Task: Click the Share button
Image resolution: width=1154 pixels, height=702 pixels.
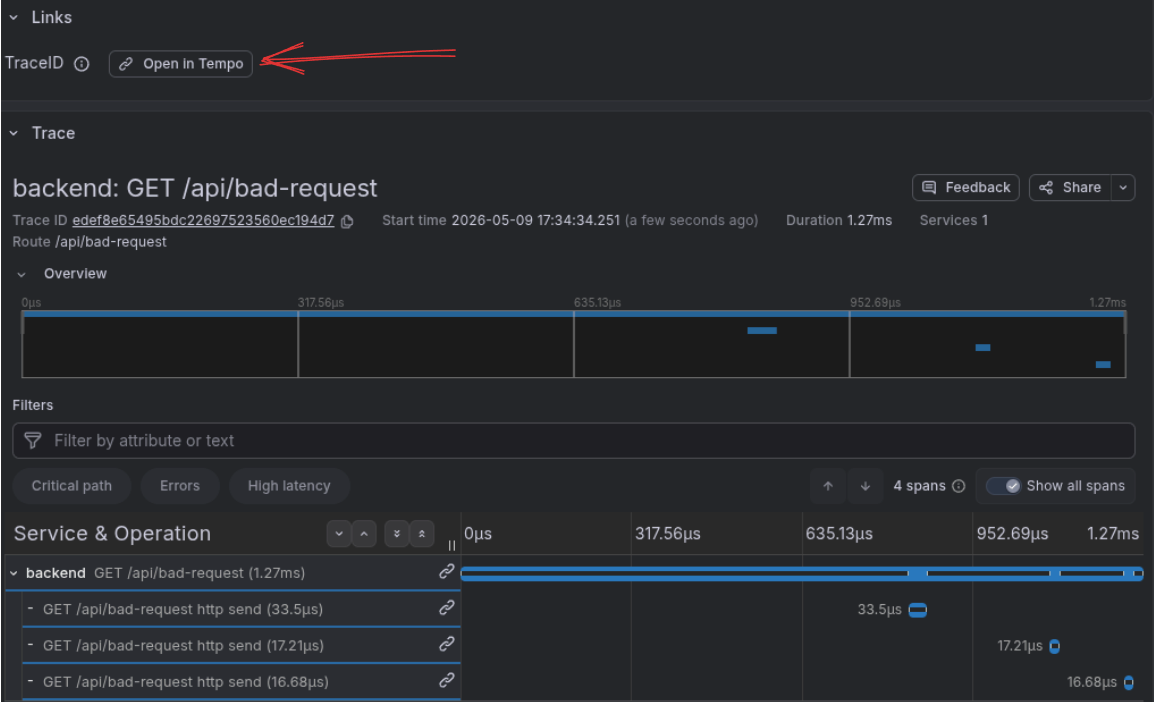Action: (x=1070, y=188)
